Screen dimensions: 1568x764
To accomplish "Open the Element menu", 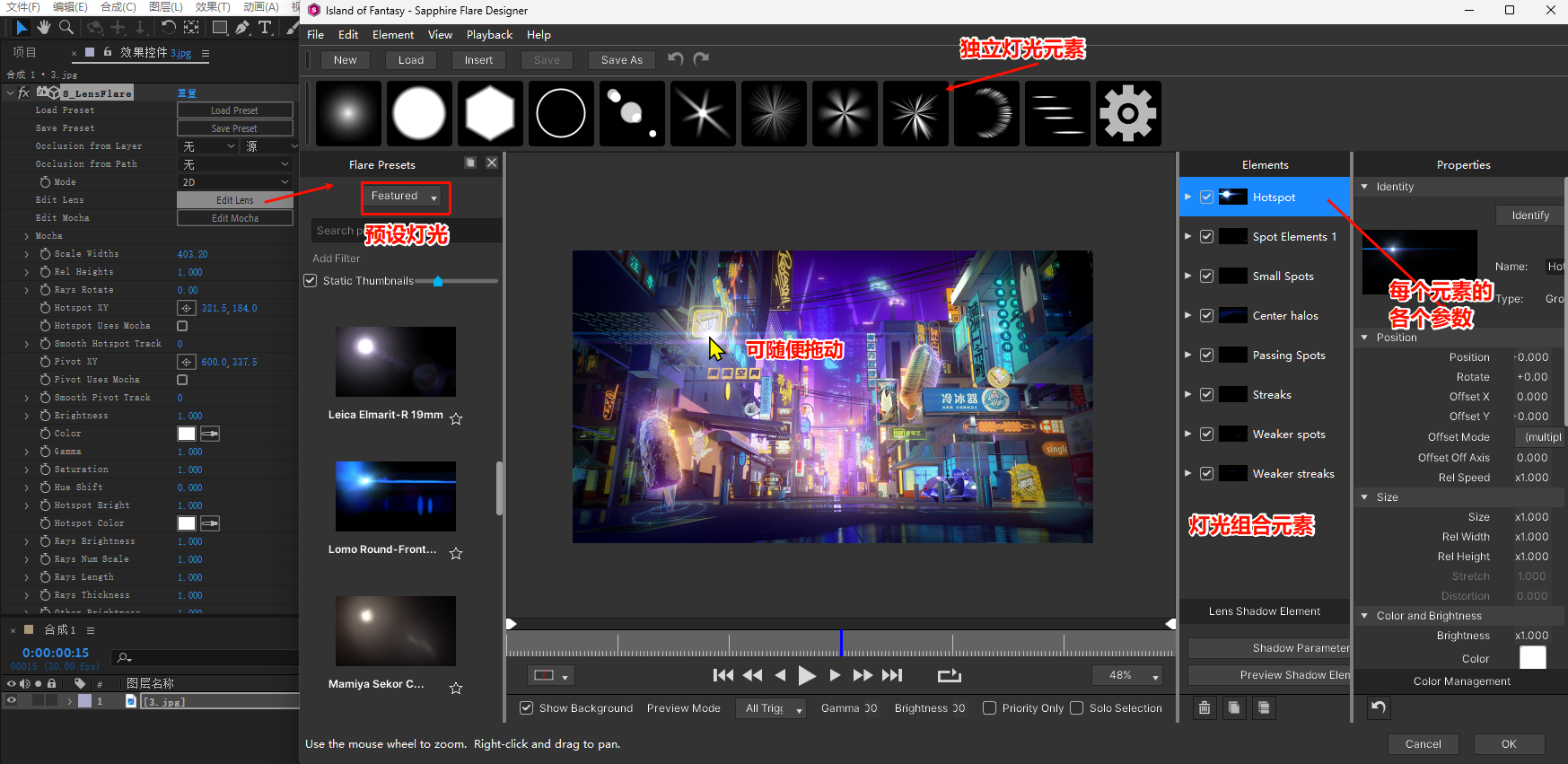I will [393, 35].
